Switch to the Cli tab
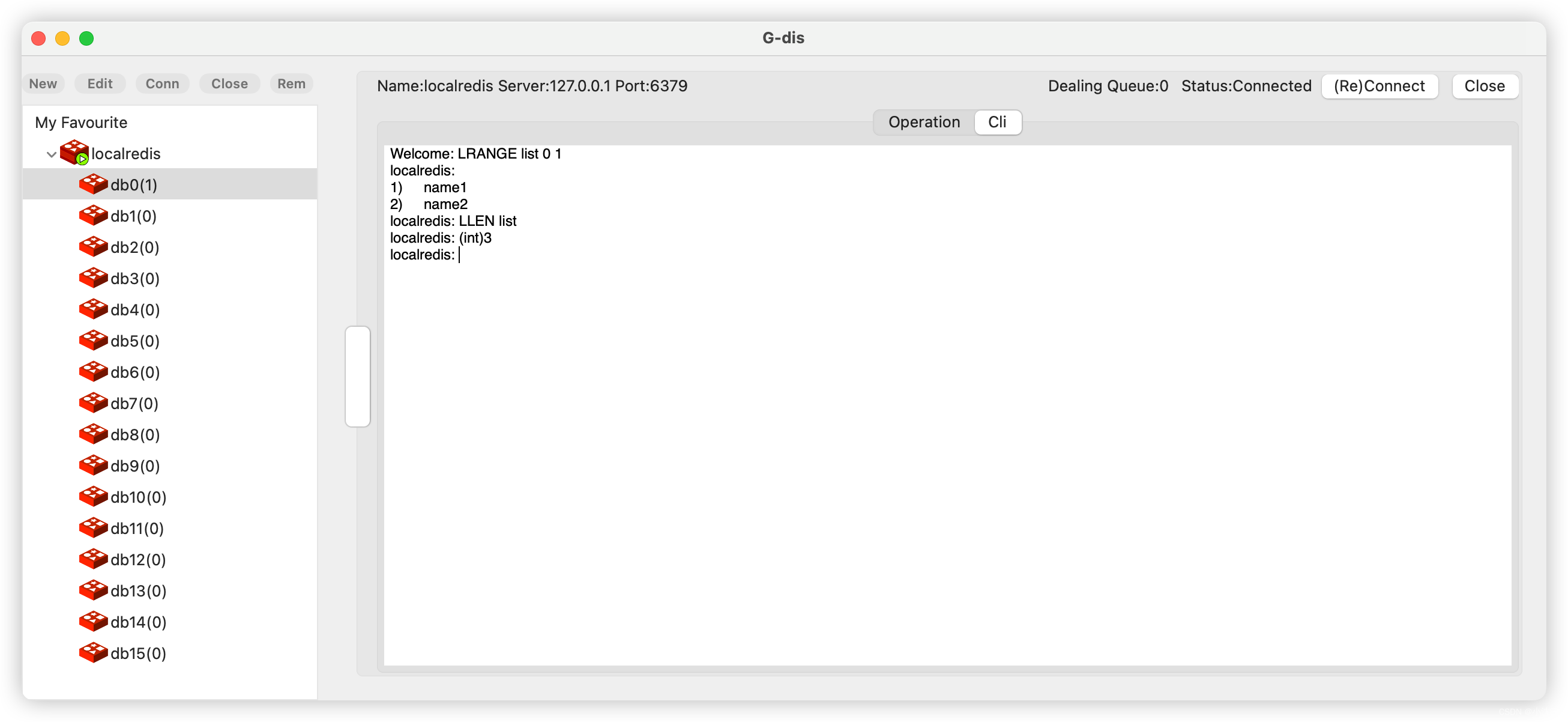Screen dimensions: 1568x722 [998, 122]
